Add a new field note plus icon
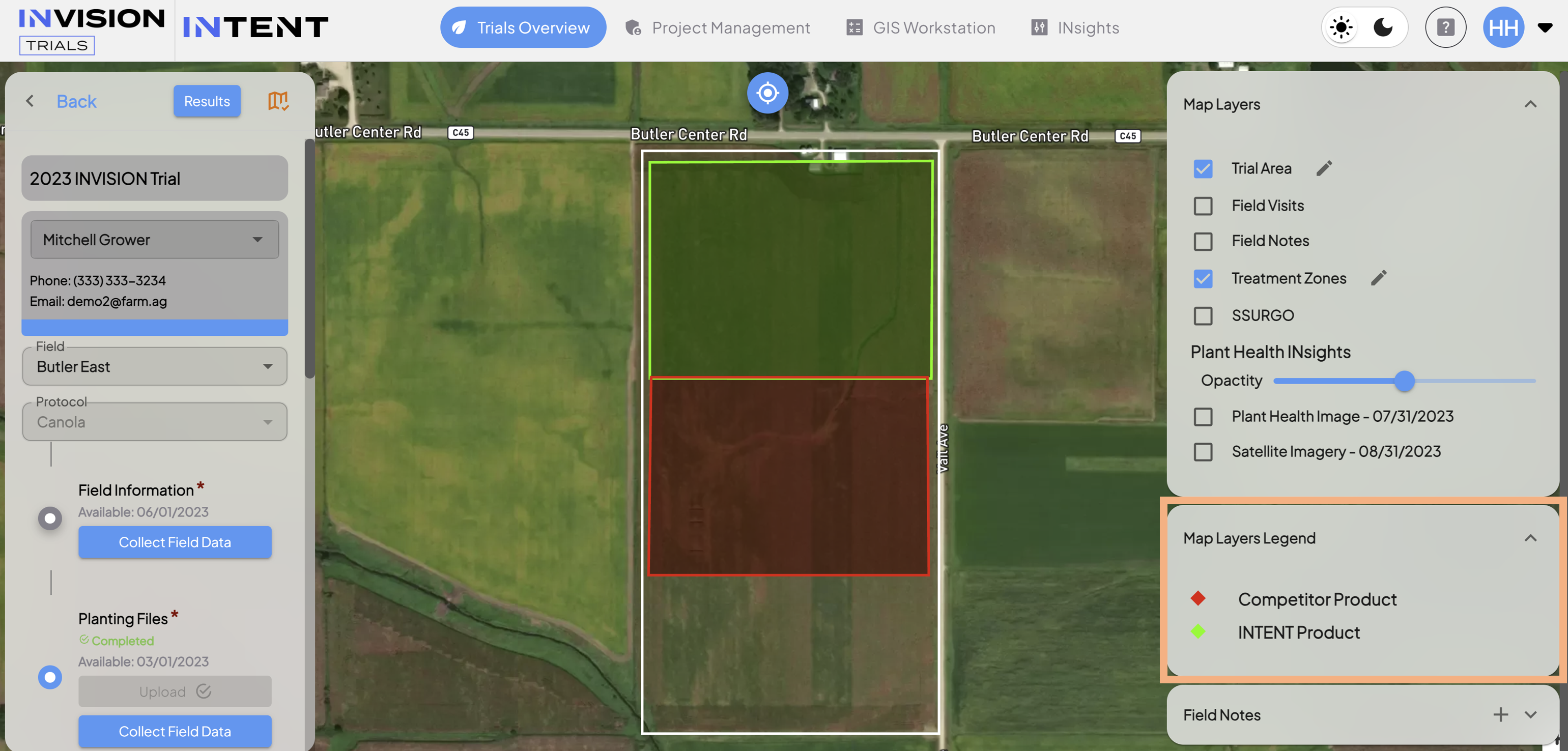The width and height of the screenshot is (1568, 751). 1500,714
